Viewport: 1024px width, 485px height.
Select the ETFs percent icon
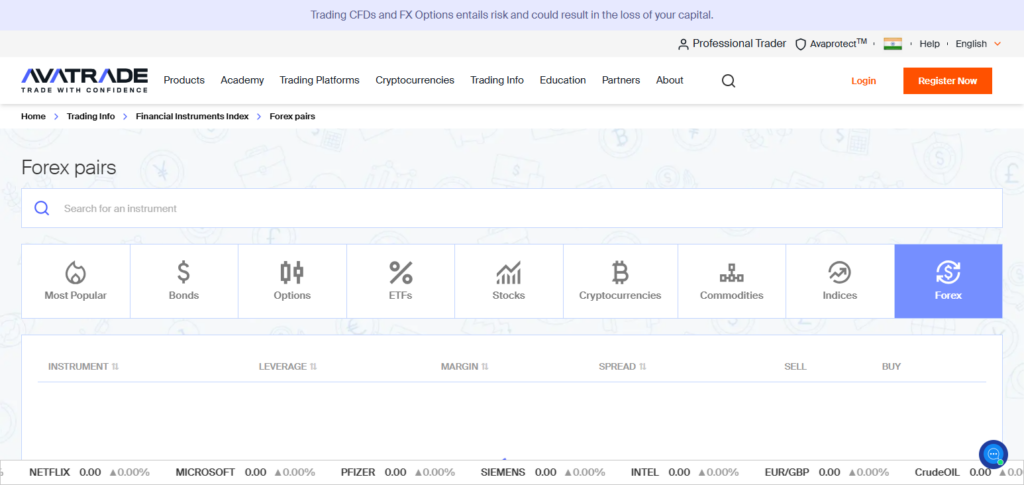click(x=400, y=272)
